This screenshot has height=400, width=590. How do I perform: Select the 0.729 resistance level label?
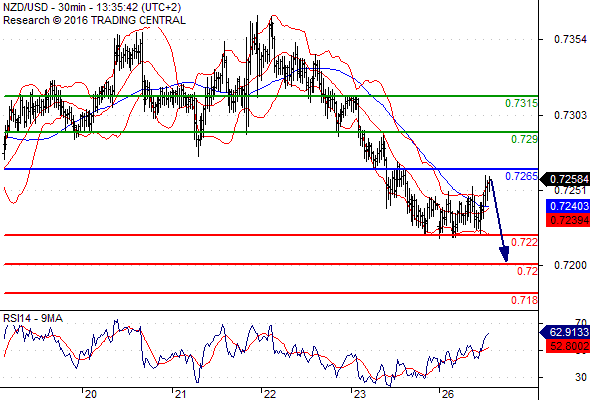click(x=524, y=139)
